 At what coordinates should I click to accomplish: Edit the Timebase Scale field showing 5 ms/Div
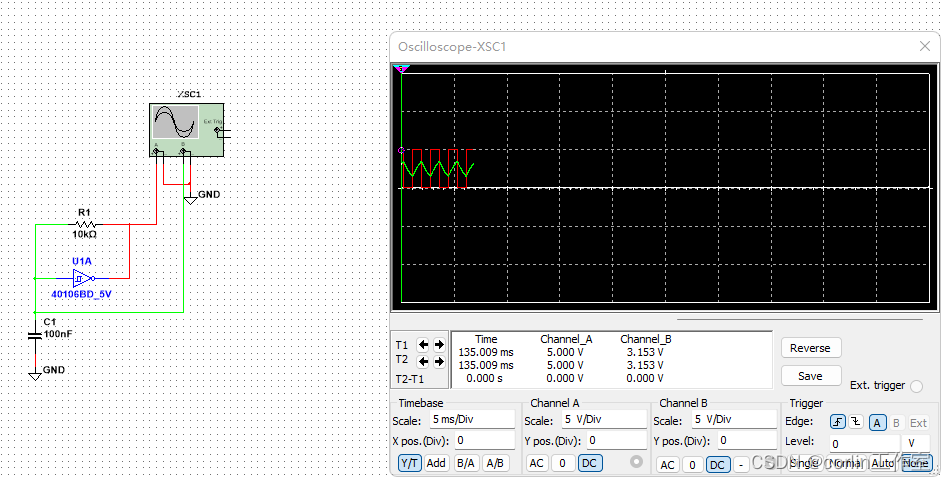(472, 420)
